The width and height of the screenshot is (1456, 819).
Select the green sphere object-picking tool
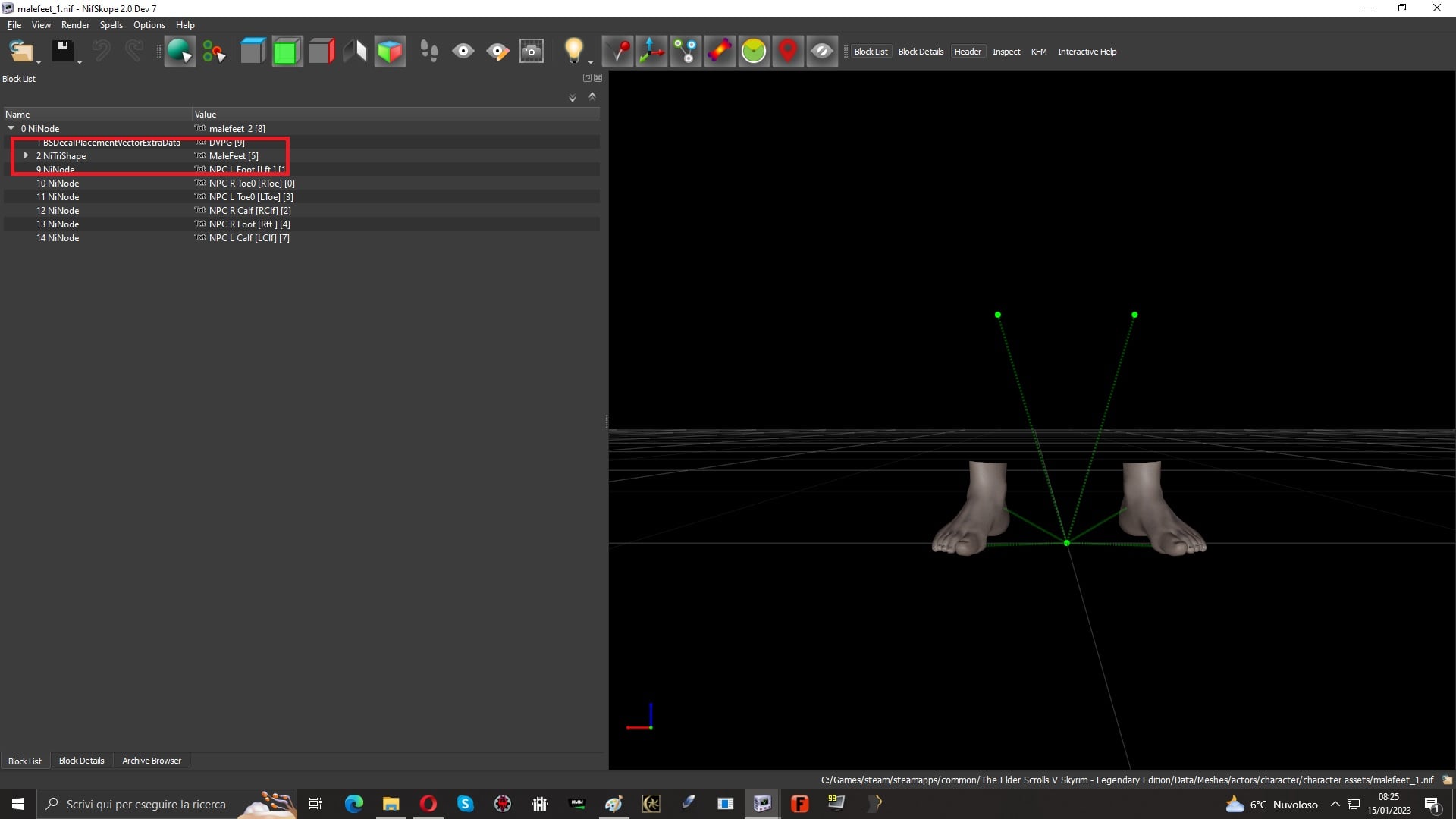coord(180,52)
